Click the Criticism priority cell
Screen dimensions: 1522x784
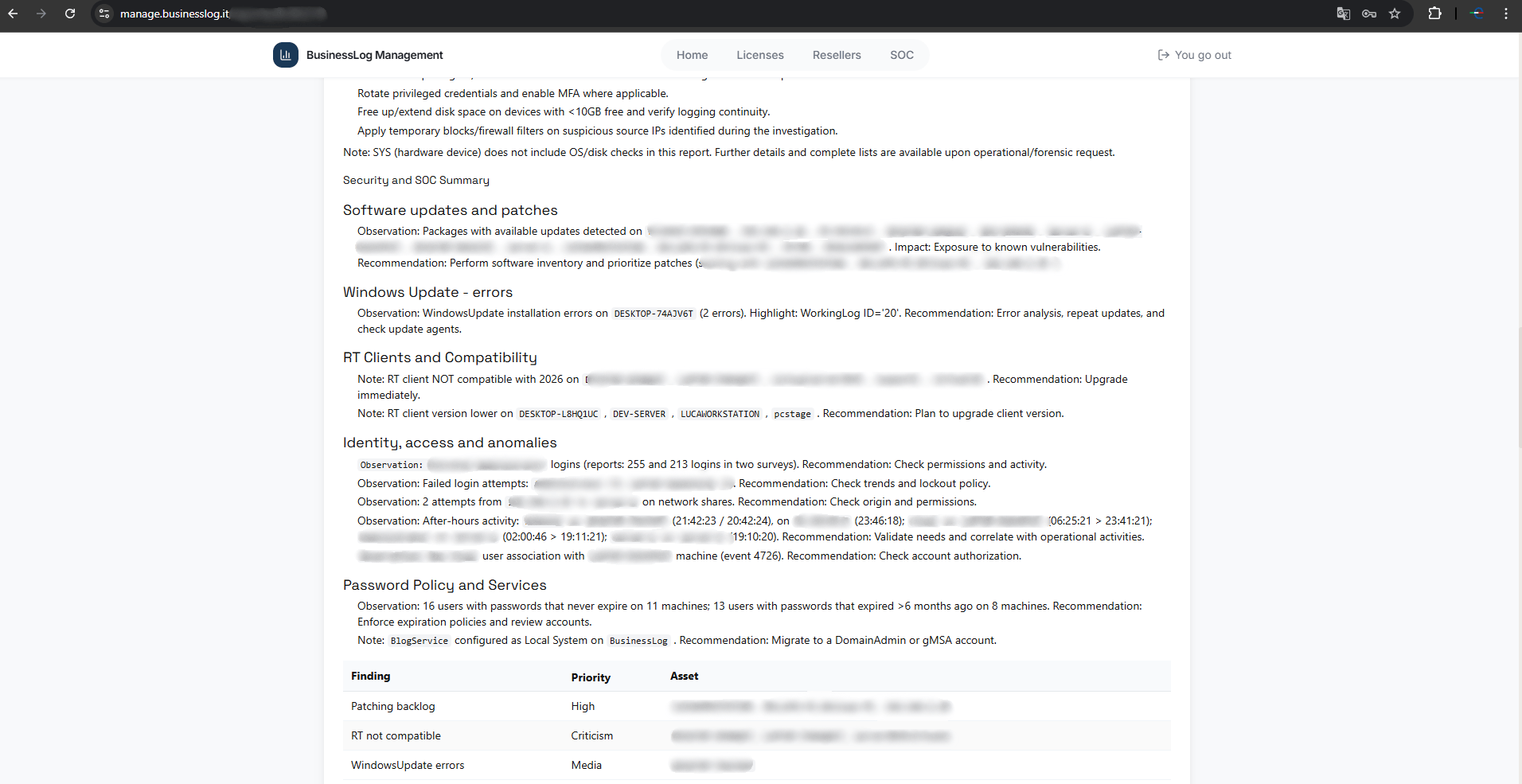click(x=591, y=735)
